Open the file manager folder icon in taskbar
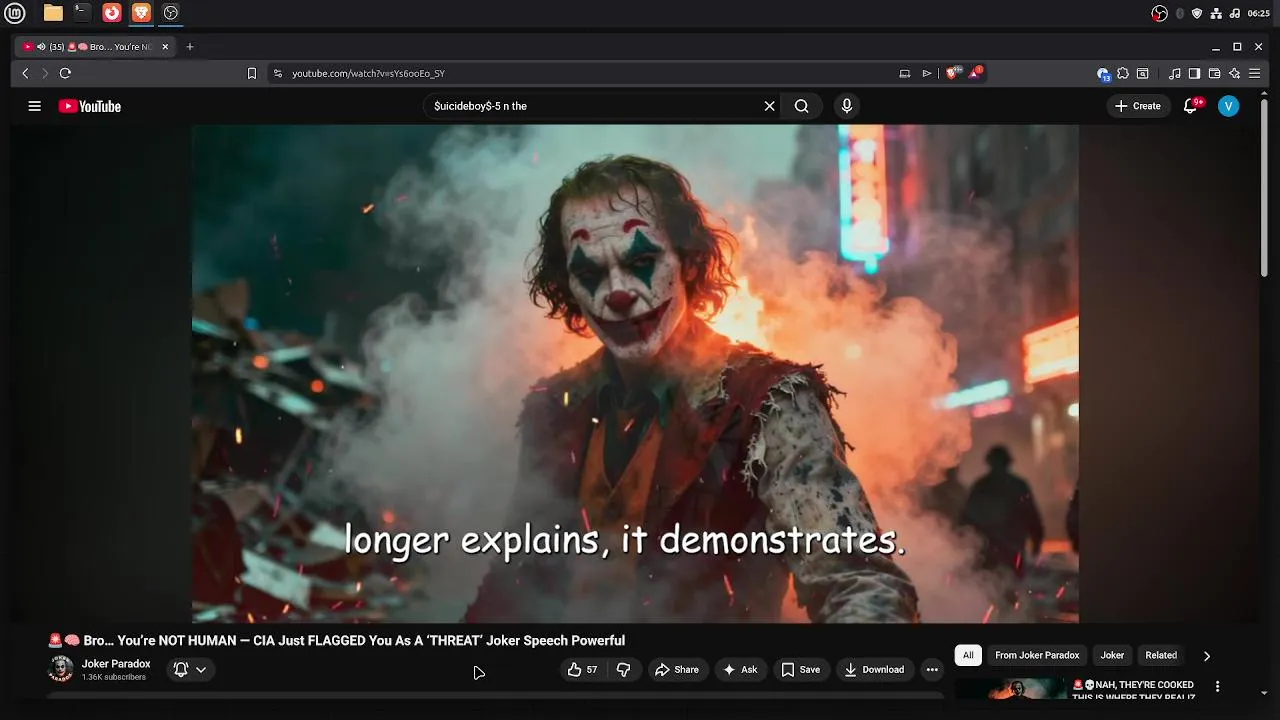1280x720 pixels. coord(53,13)
